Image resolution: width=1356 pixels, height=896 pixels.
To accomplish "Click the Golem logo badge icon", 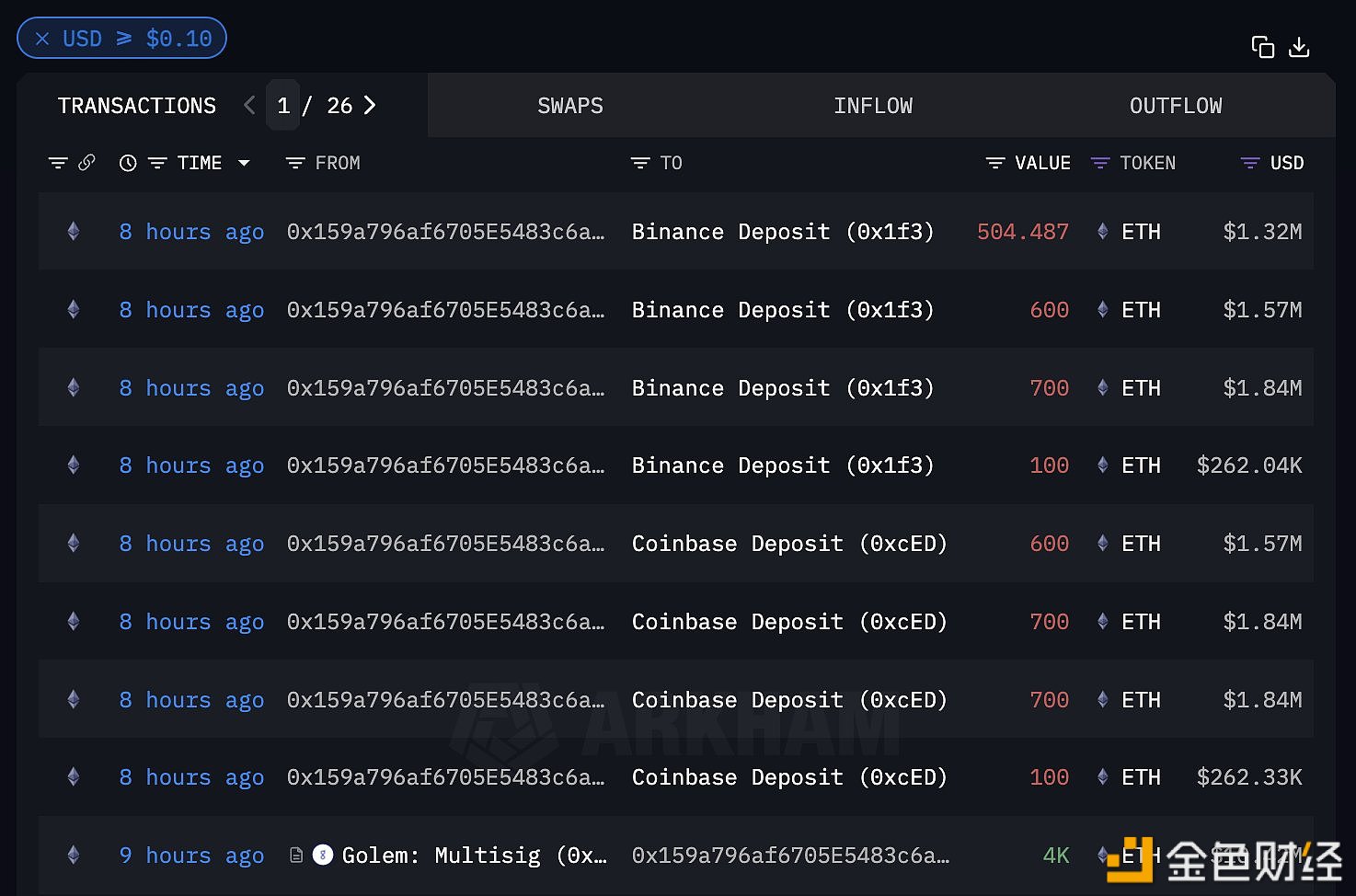I will tap(323, 856).
